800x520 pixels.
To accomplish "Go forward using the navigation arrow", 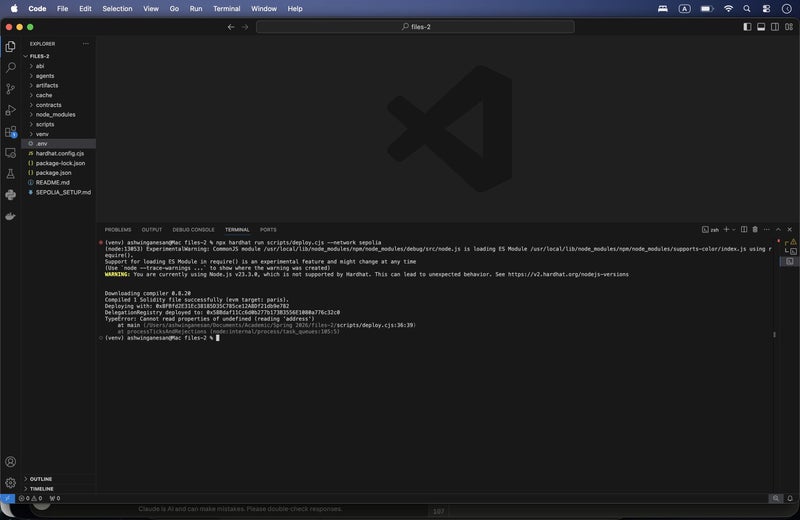I will (x=245, y=27).
